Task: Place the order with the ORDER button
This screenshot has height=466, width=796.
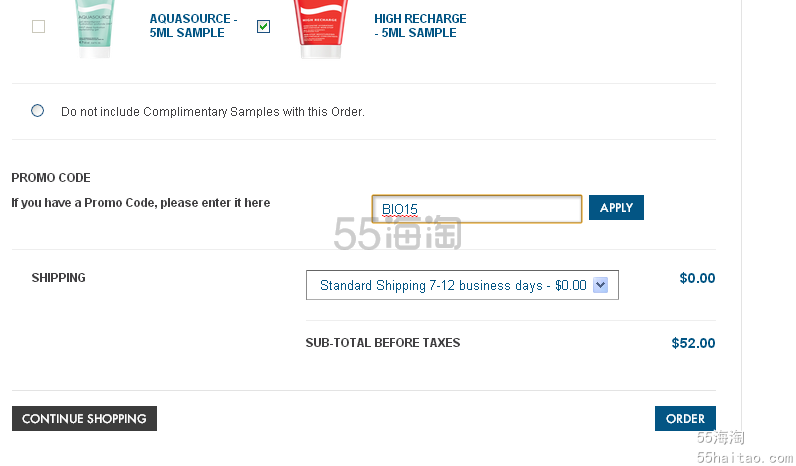Action: (685, 418)
